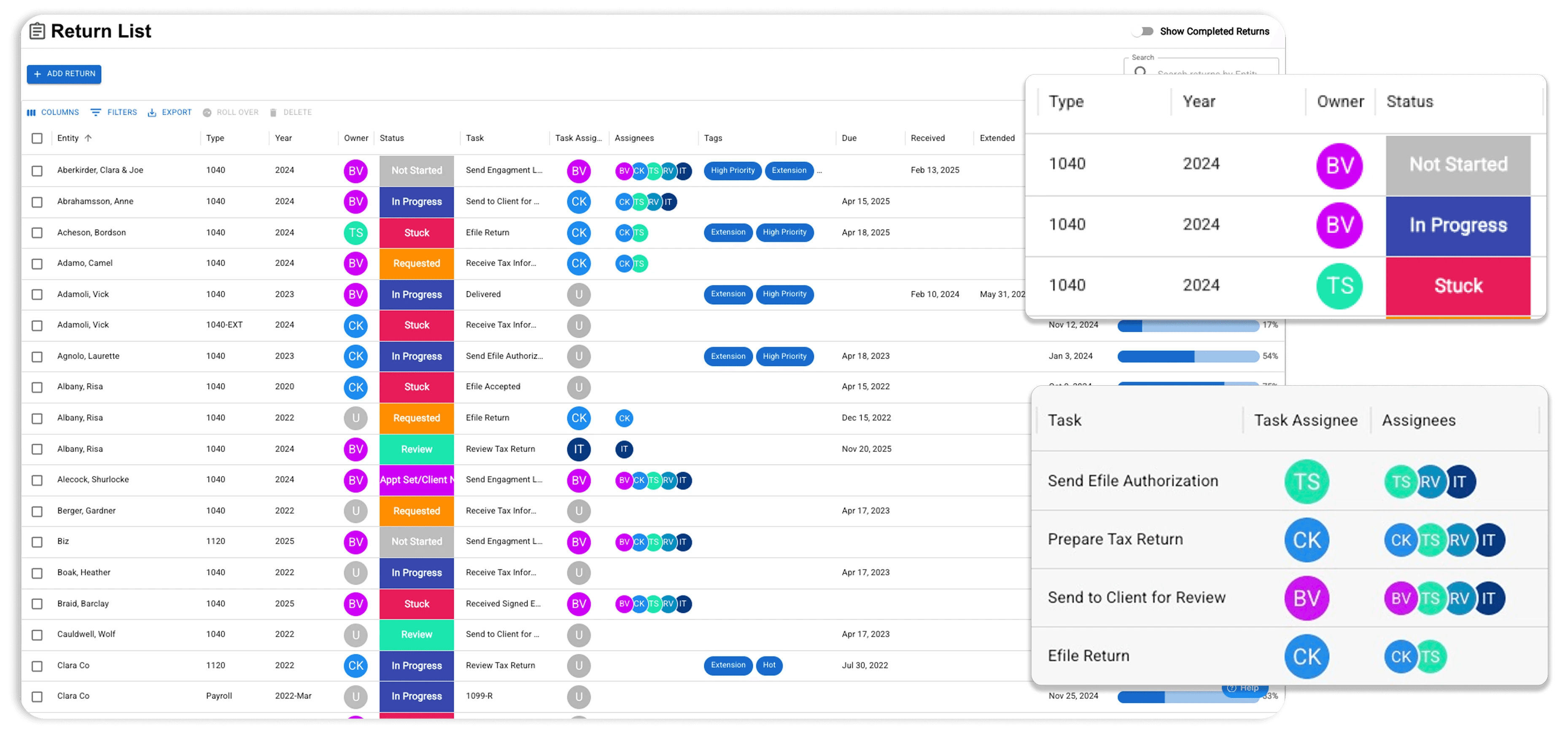Expand truncated tags on Aberkirder row
Screen dimensions: 1568x744
coord(820,171)
